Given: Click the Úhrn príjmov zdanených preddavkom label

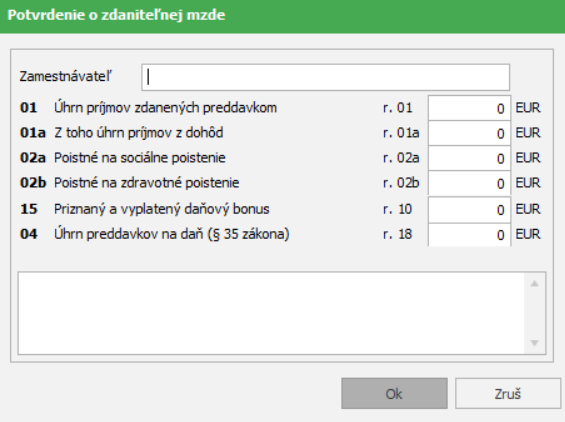Looking at the screenshot, I should point(165,108).
